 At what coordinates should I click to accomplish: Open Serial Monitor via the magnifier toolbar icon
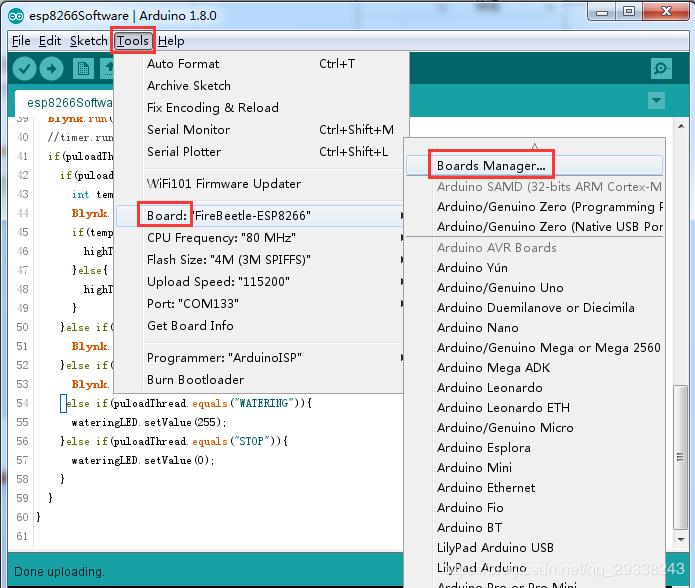point(661,69)
